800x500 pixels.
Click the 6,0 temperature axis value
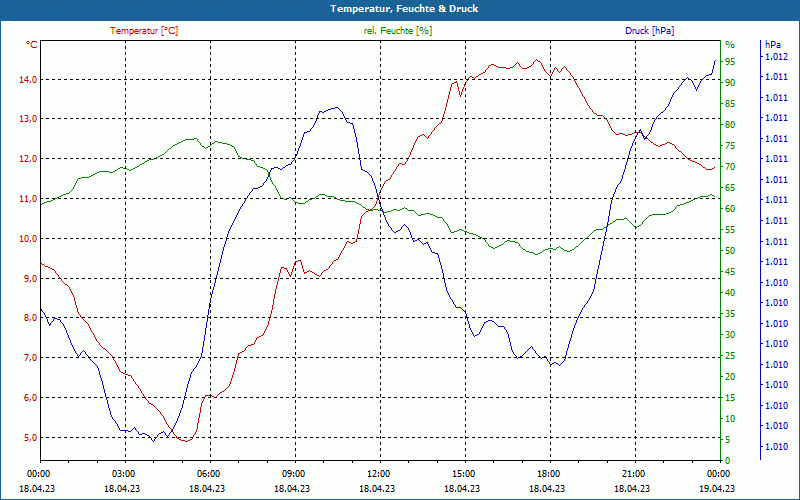pyautogui.click(x=30, y=397)
